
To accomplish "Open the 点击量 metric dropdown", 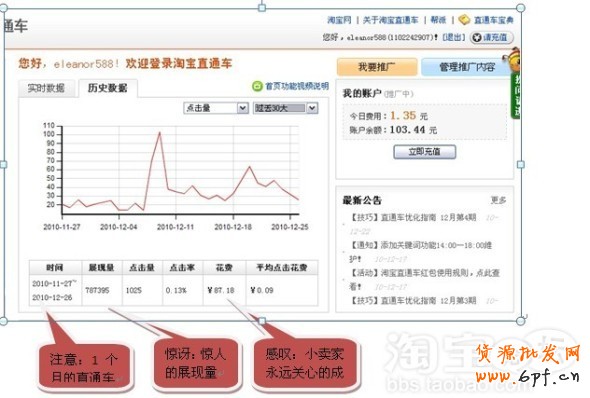I will point(216,108).
